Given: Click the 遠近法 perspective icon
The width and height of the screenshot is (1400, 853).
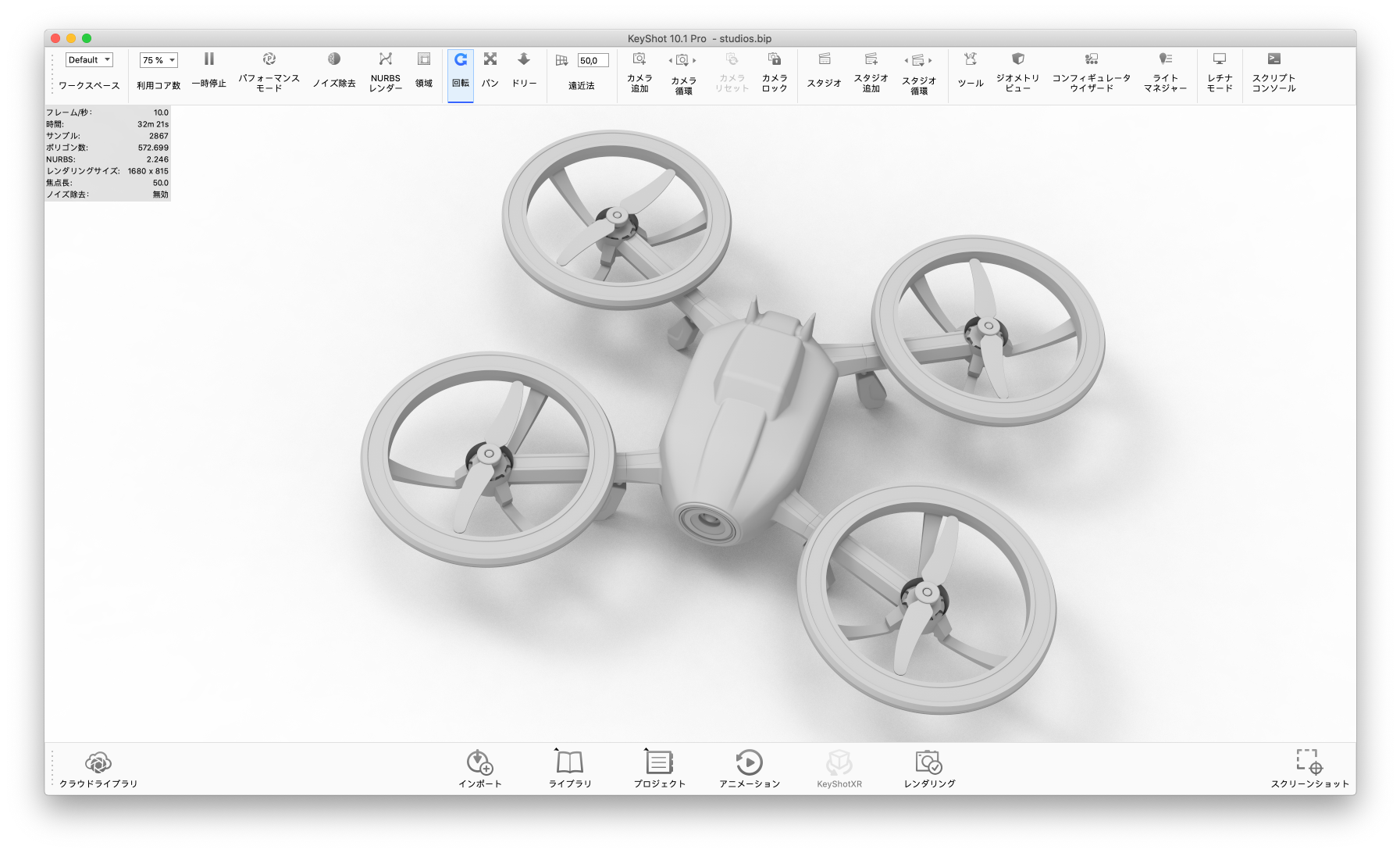Looking at the screenshot, I should point(561,60).
